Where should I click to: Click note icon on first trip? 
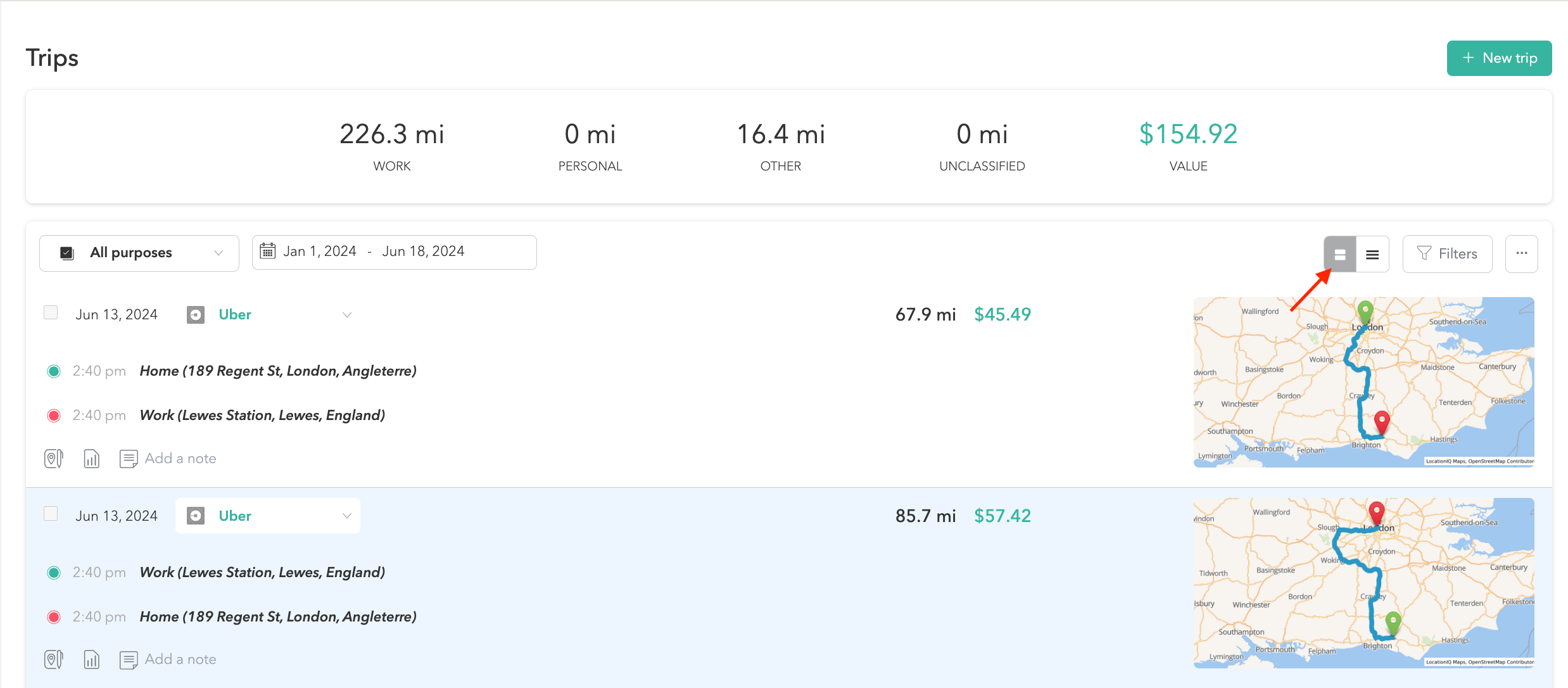pyautogui.click(x=129, y=458)
